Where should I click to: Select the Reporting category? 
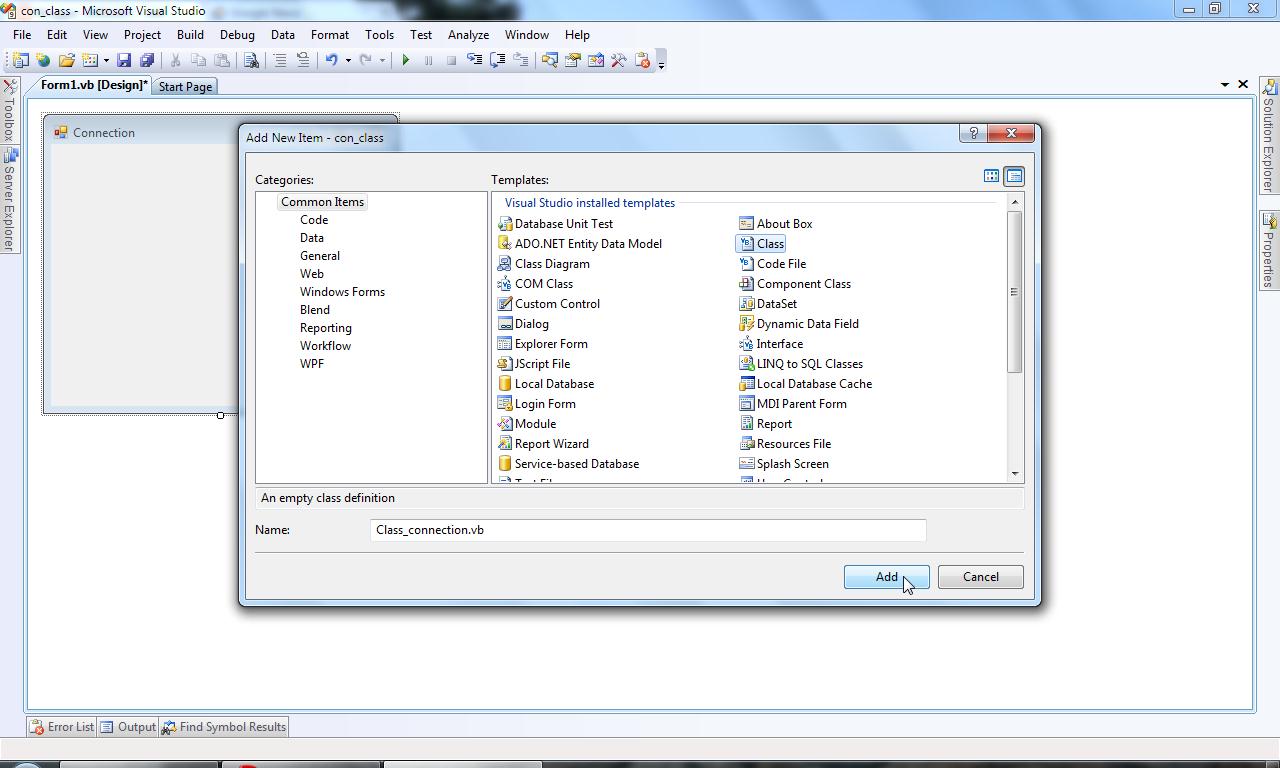click(x=325, y=328)
